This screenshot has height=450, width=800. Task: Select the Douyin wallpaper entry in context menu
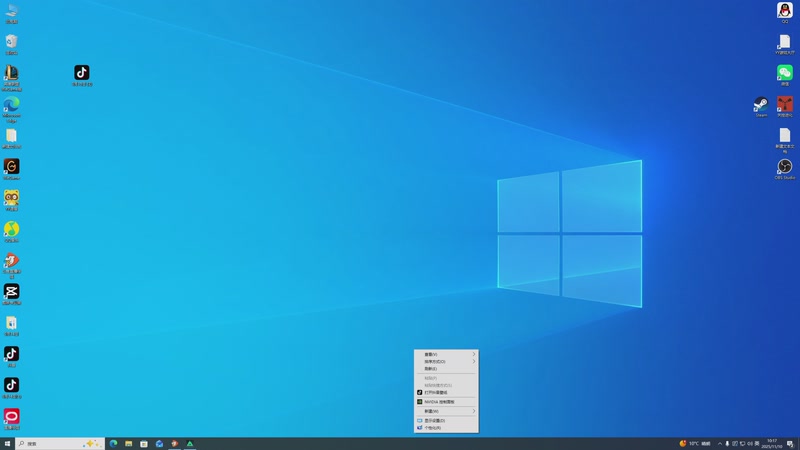click(x=446, y=392)
